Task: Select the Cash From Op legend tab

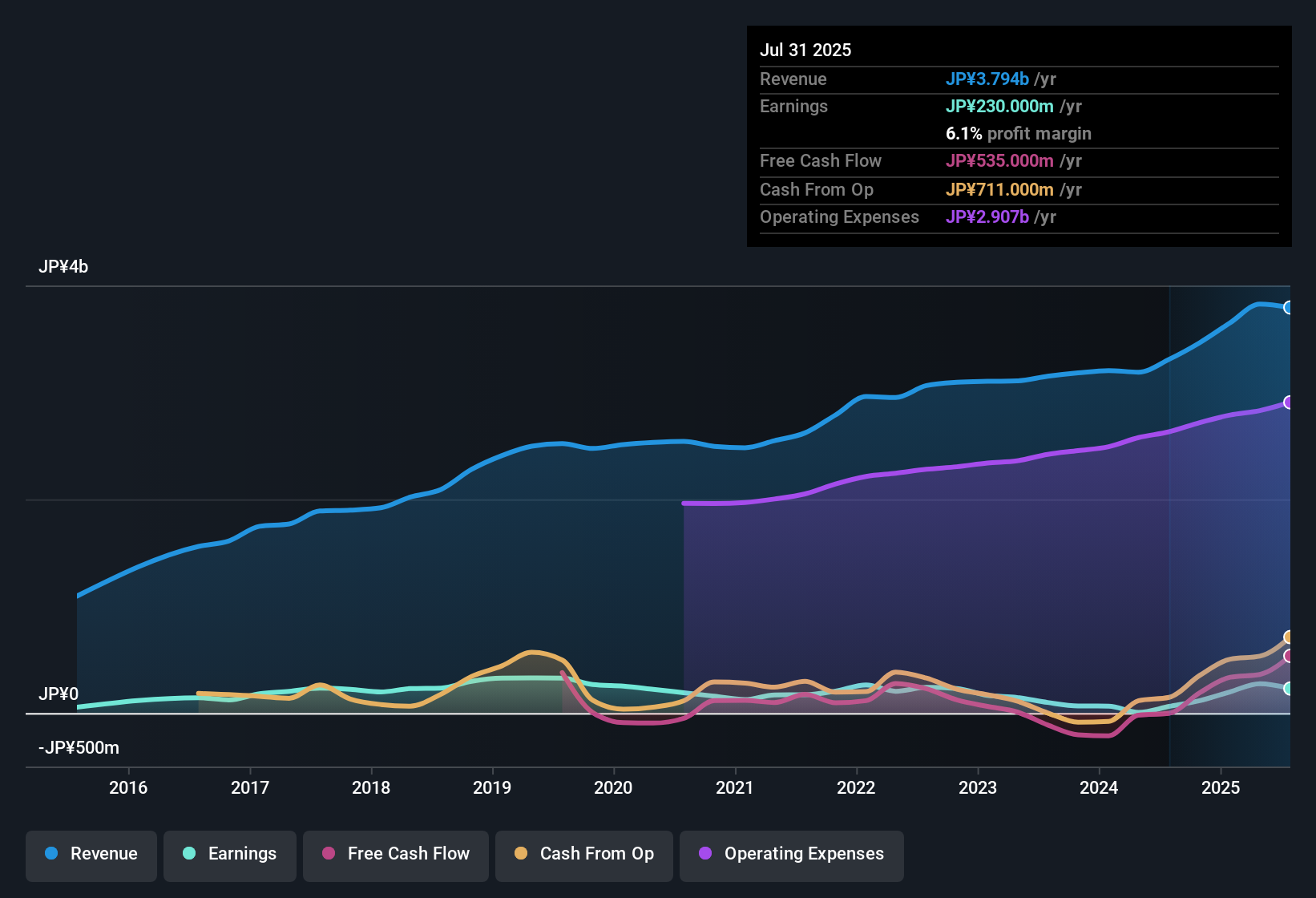Action: click(x=583, y=854)
